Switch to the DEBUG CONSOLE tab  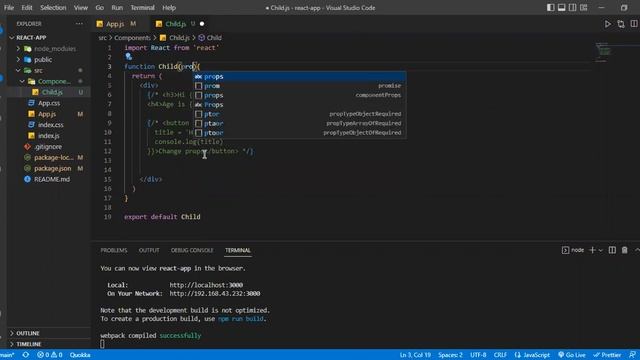pos(192,250)
